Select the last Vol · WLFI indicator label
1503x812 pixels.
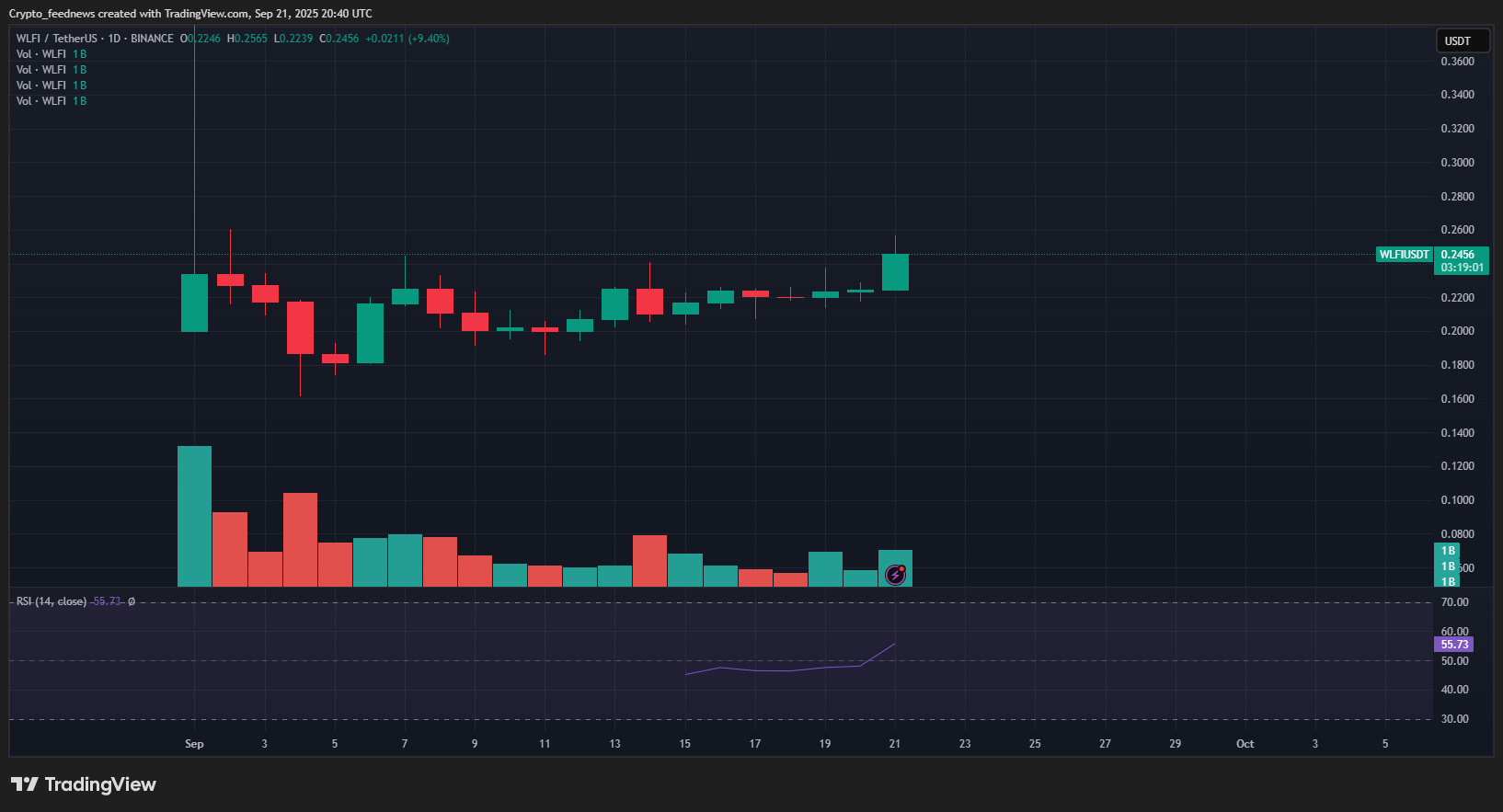coord(41,101)
